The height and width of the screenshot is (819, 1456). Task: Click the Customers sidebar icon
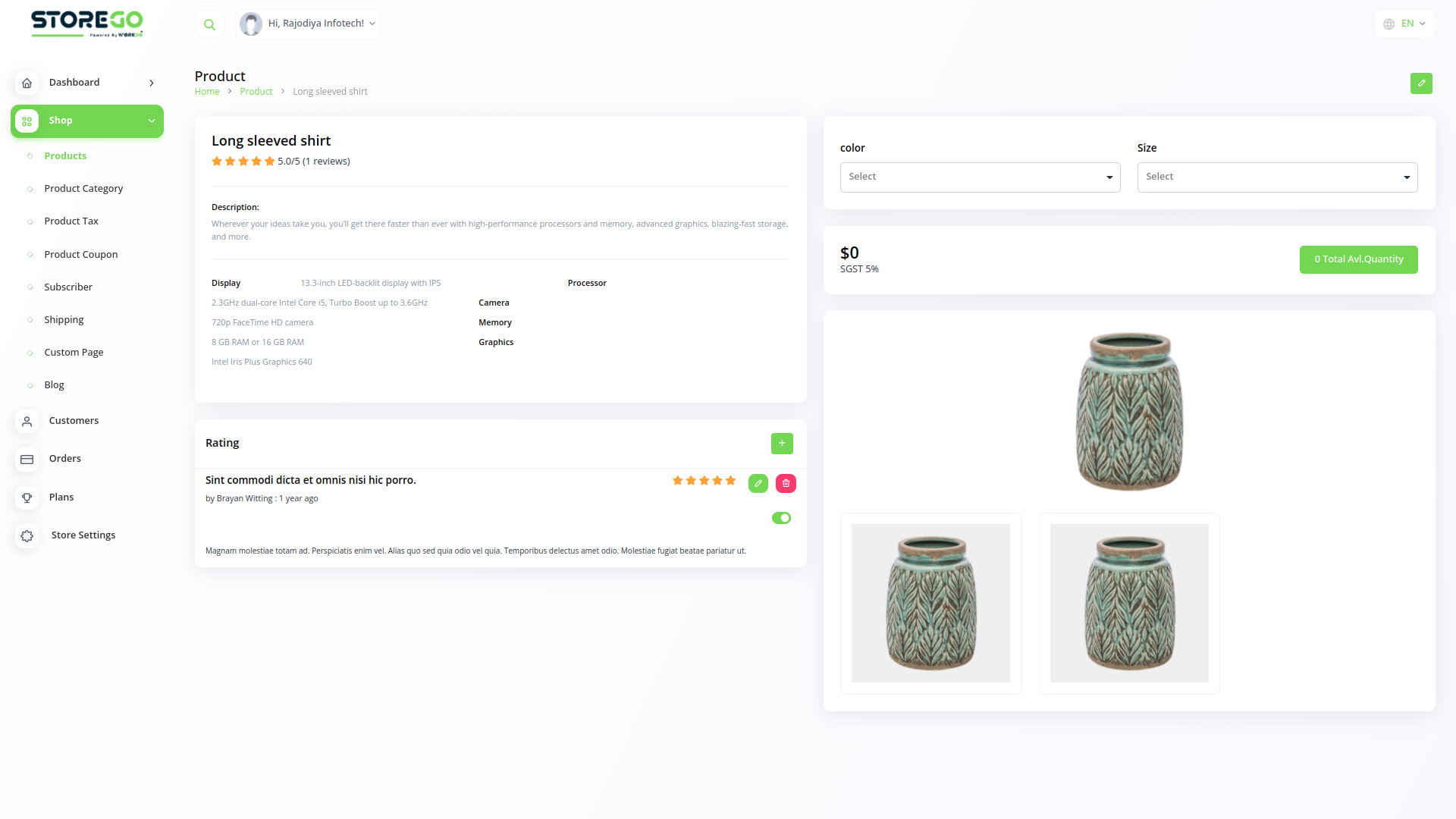[x=27, y=422]
